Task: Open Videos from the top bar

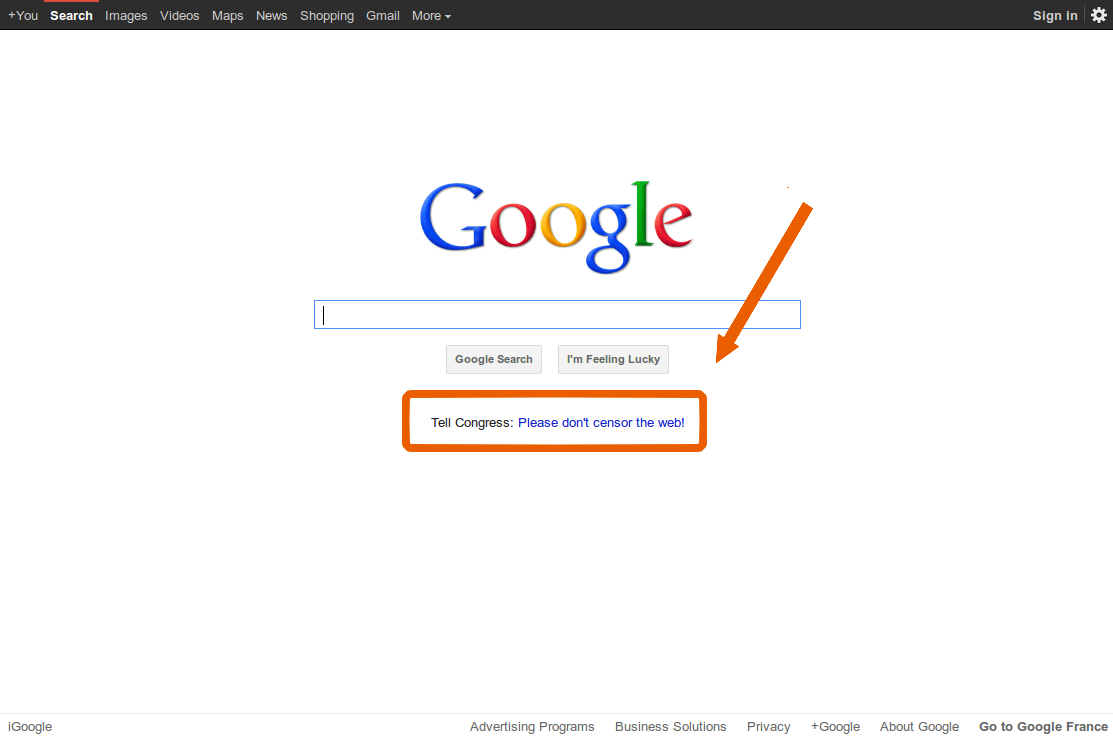Action: tap(180, 16)
